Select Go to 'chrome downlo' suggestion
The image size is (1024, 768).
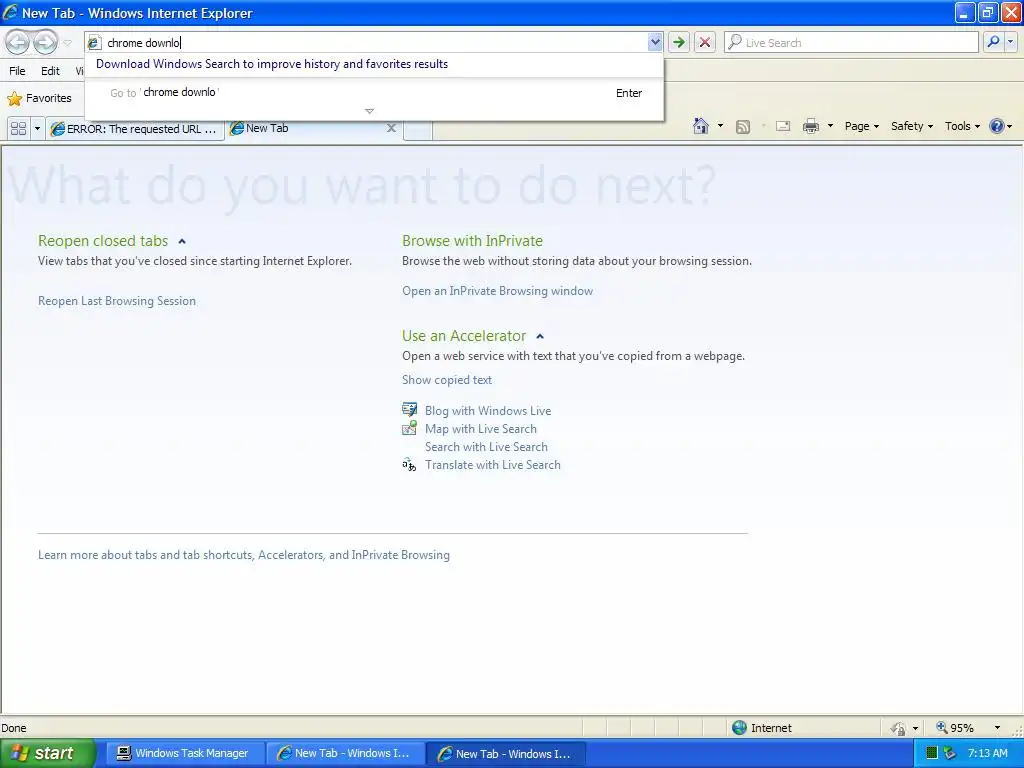click(x=374, y=93)
